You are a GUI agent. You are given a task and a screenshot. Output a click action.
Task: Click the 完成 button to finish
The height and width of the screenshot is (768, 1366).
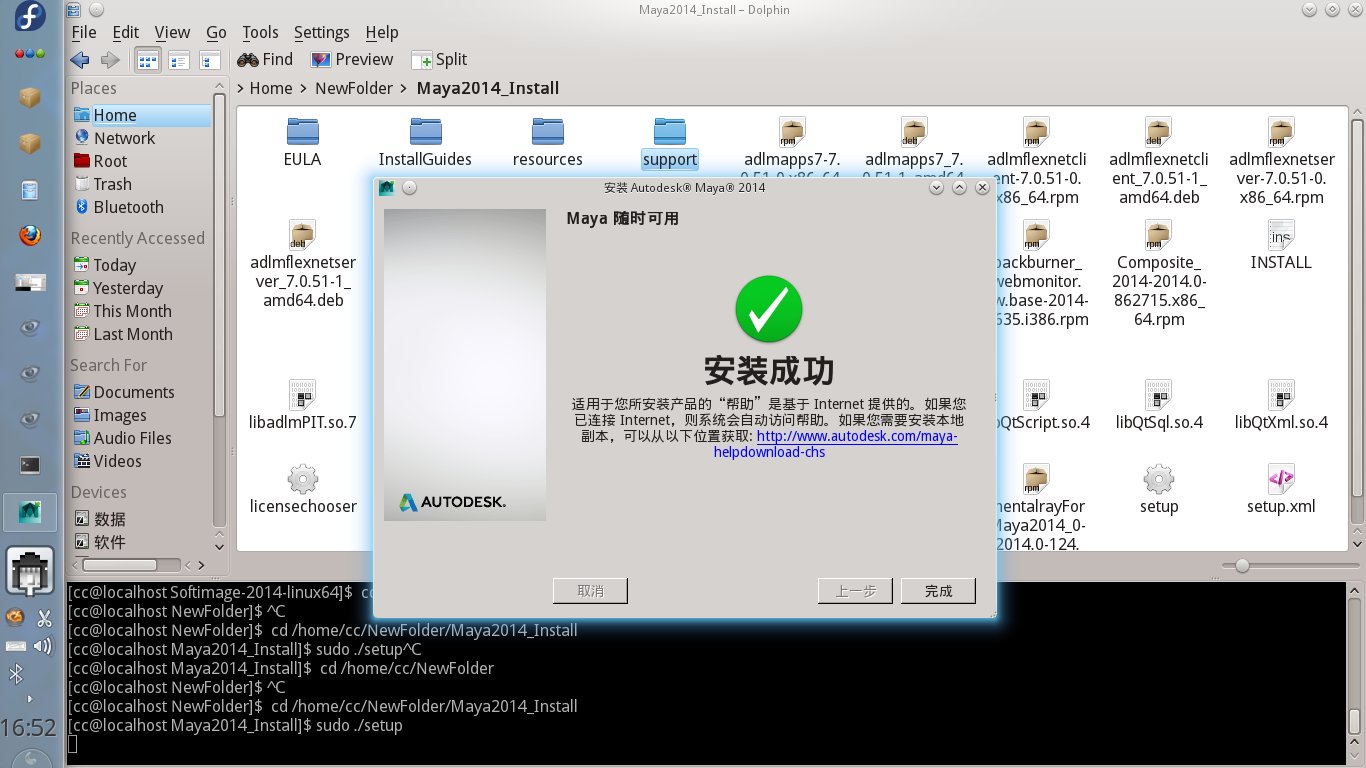[938, 591]
